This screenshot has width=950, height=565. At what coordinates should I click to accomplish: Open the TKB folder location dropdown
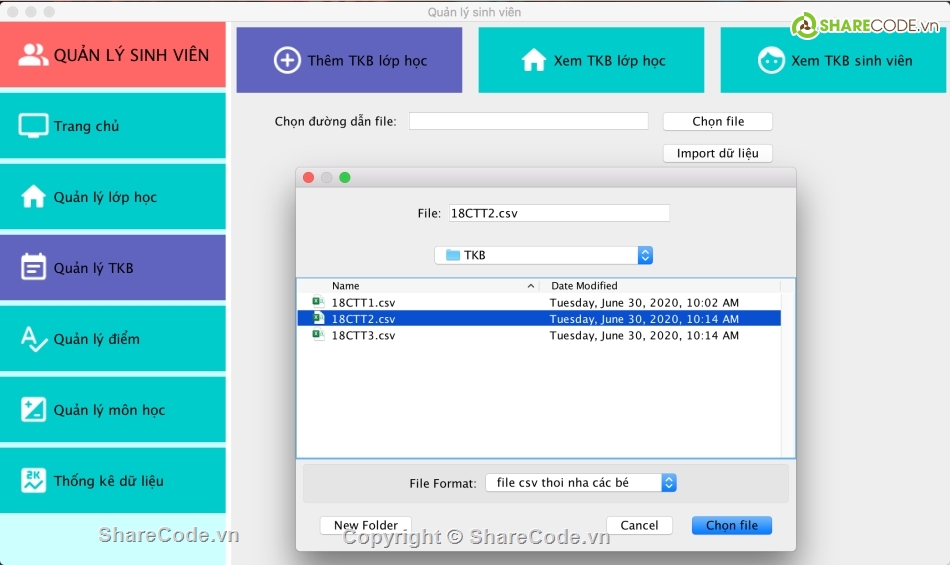[x=544, y=255]
